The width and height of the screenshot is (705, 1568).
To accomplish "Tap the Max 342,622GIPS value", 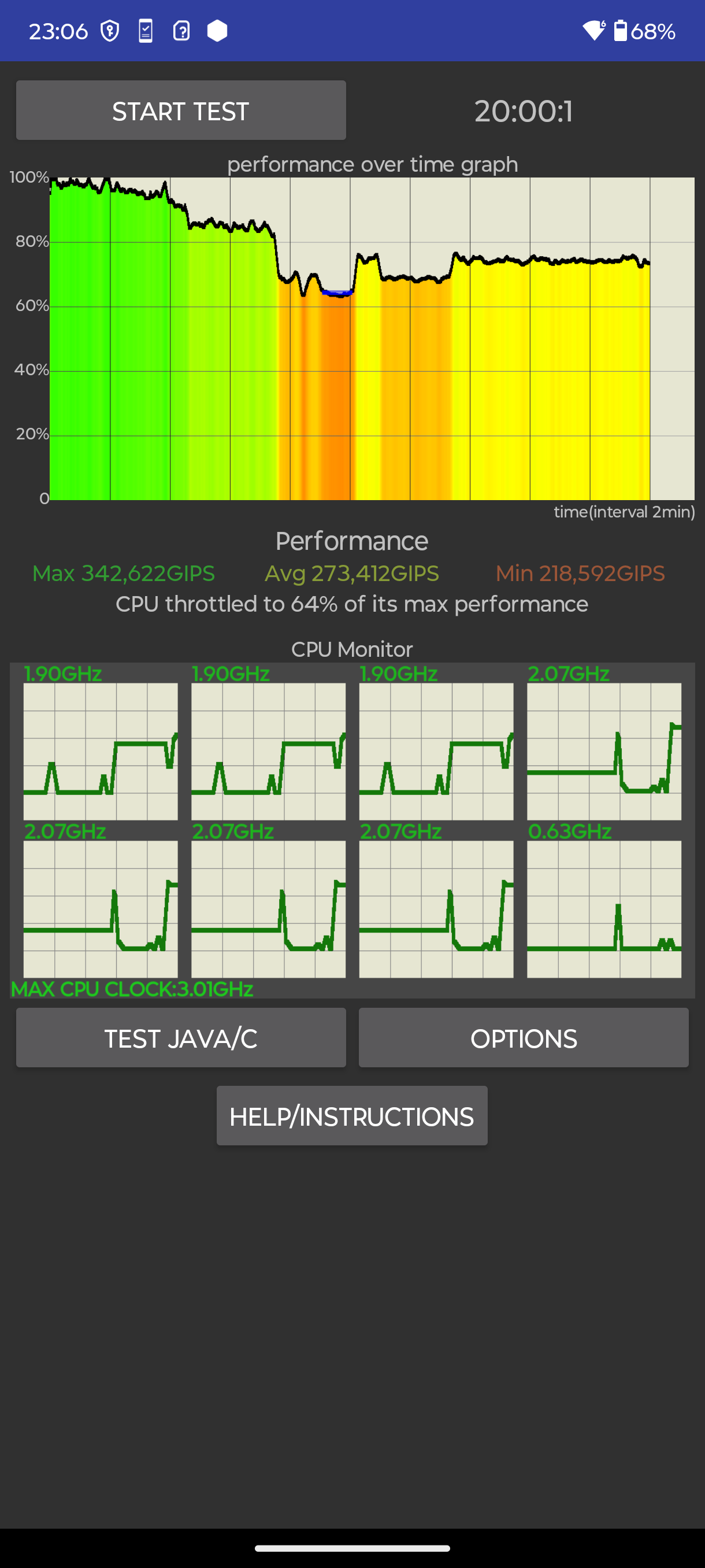I will coord(124,574).
